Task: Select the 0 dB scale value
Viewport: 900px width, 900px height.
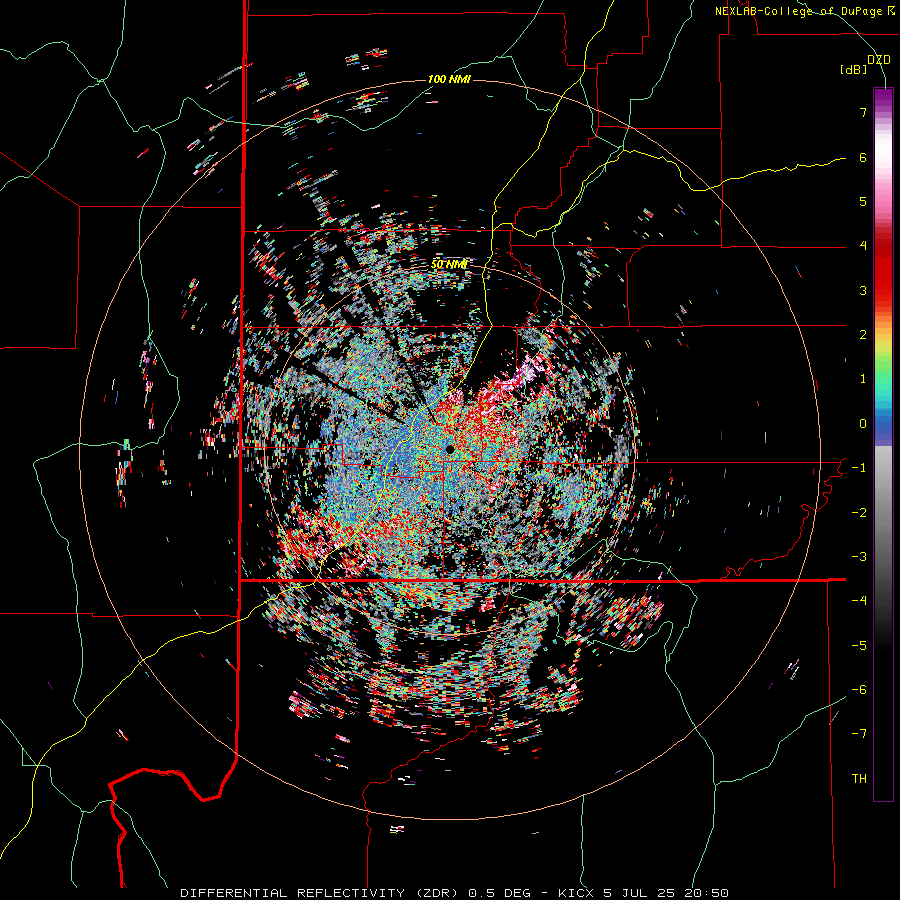Action: tap(863, 424)
